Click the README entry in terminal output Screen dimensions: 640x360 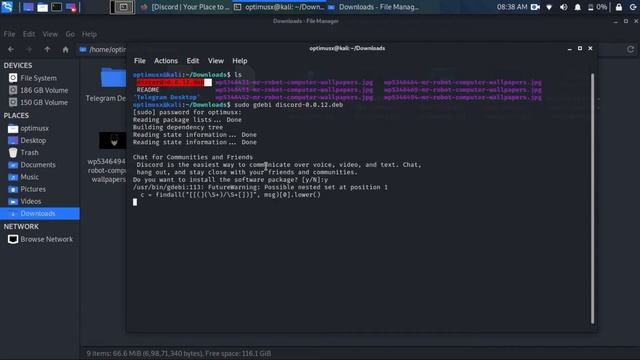148,90
